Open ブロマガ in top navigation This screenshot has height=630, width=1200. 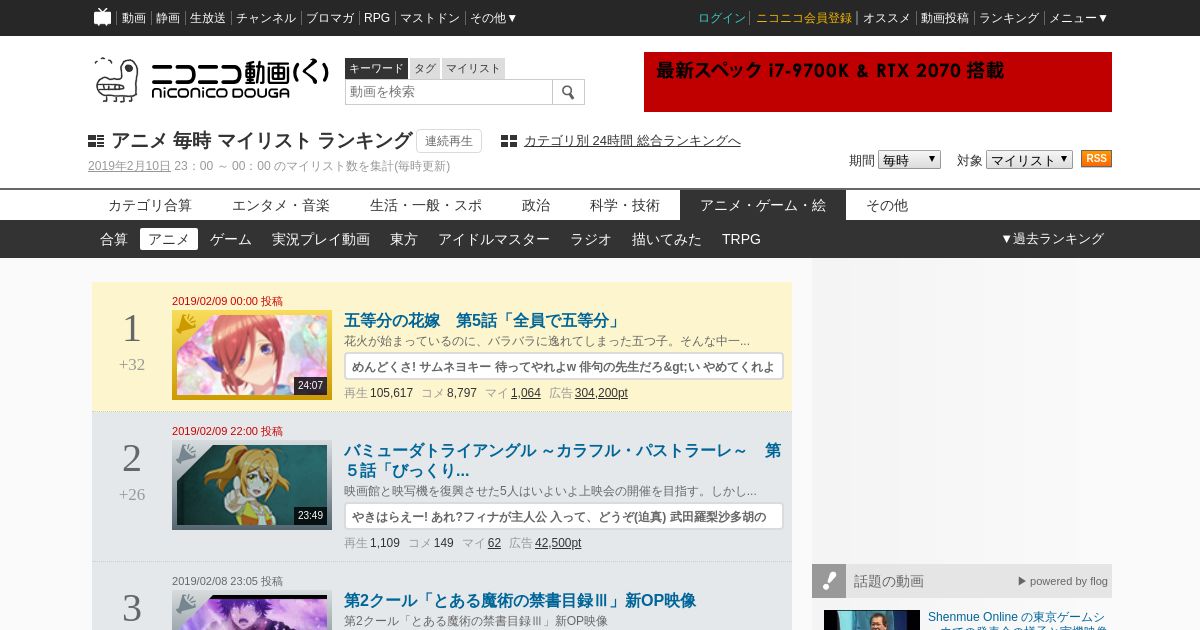330,18
